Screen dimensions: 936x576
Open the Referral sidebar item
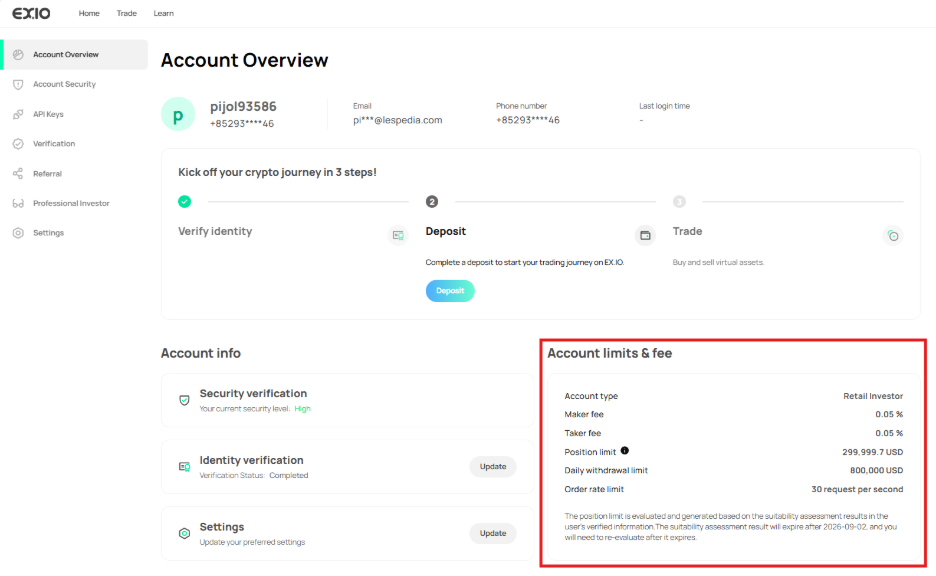click(x=47, y=174)
